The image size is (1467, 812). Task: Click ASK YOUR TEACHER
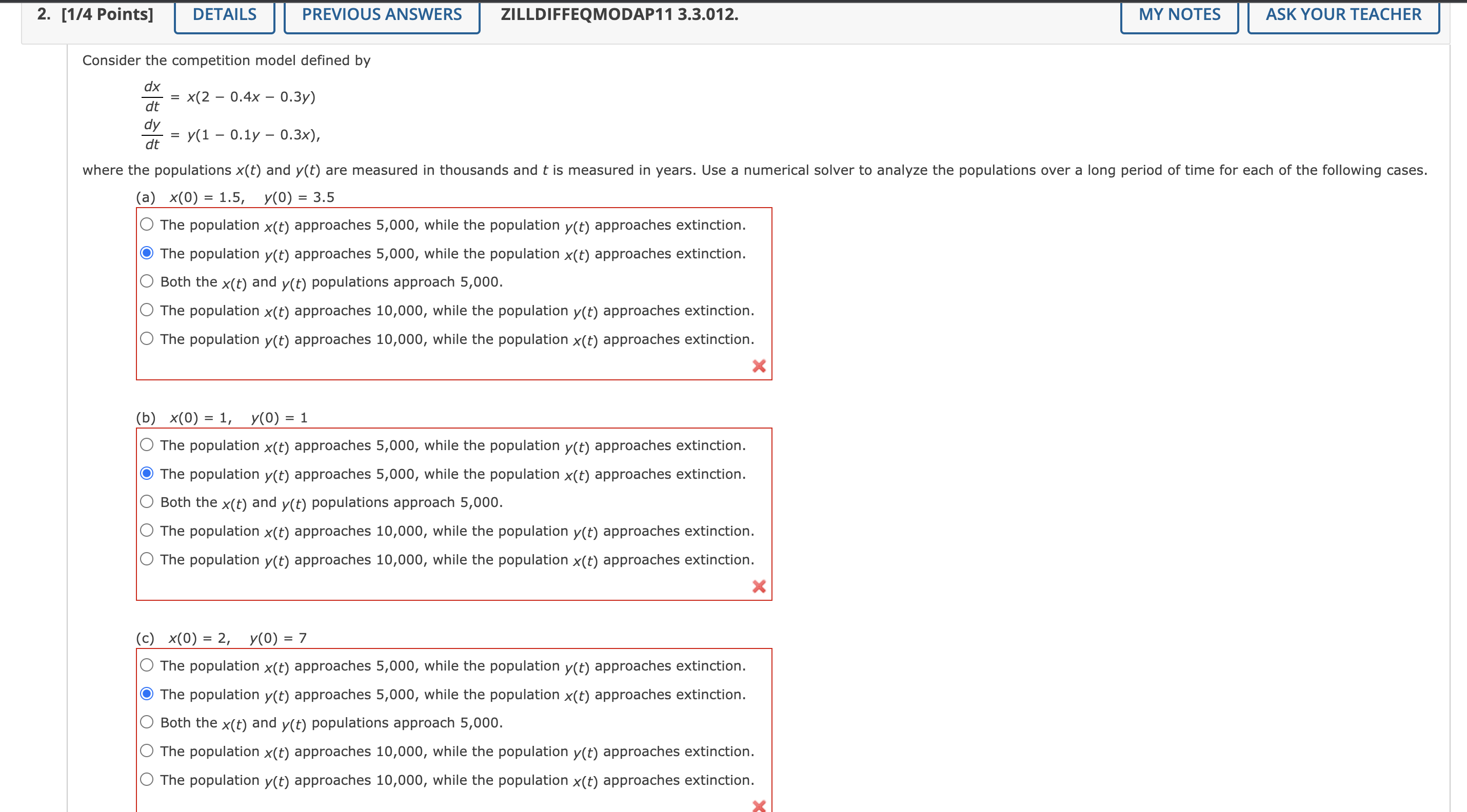pyautogui.click(x=1343, y=15)
